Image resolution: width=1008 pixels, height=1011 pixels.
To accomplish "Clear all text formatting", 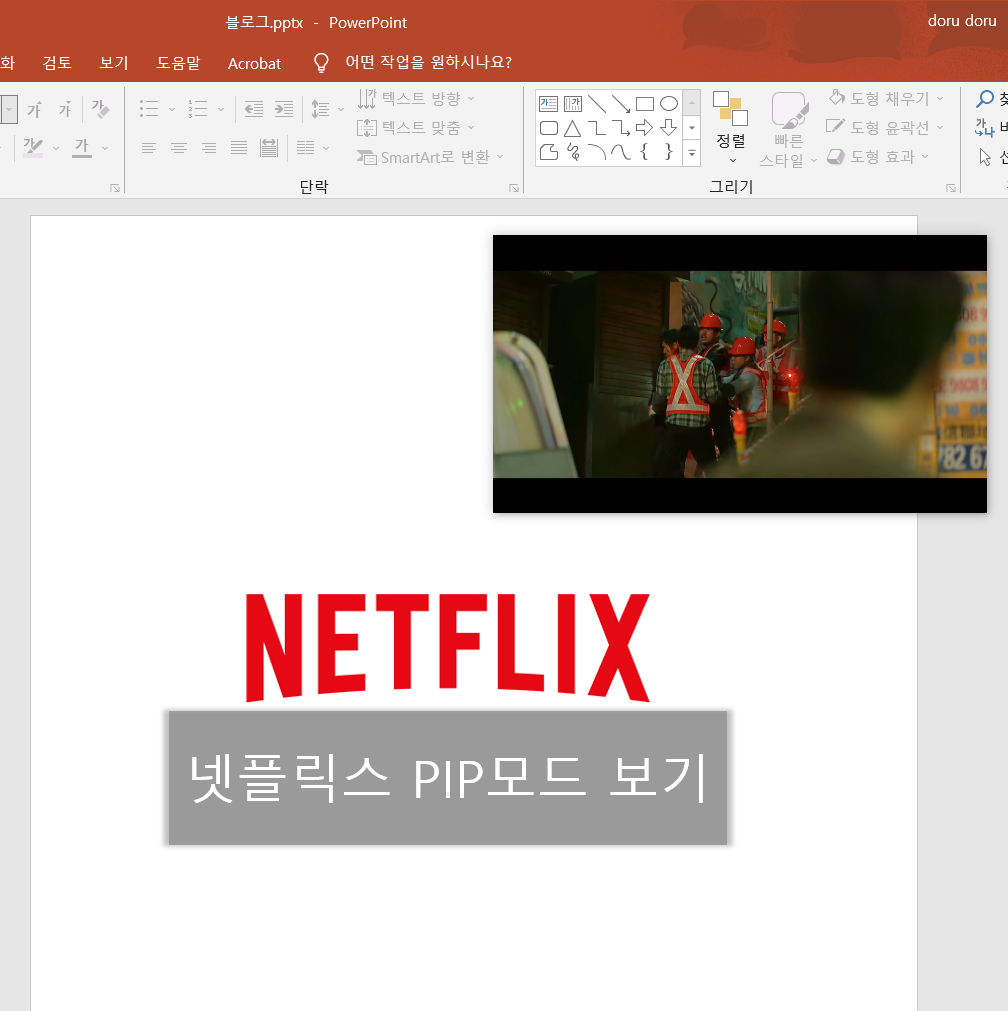I will click(x=100, y=109).
